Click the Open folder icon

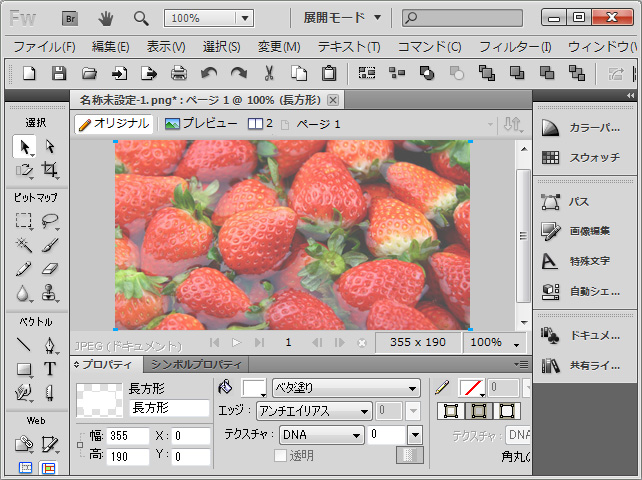pos(89,74)
